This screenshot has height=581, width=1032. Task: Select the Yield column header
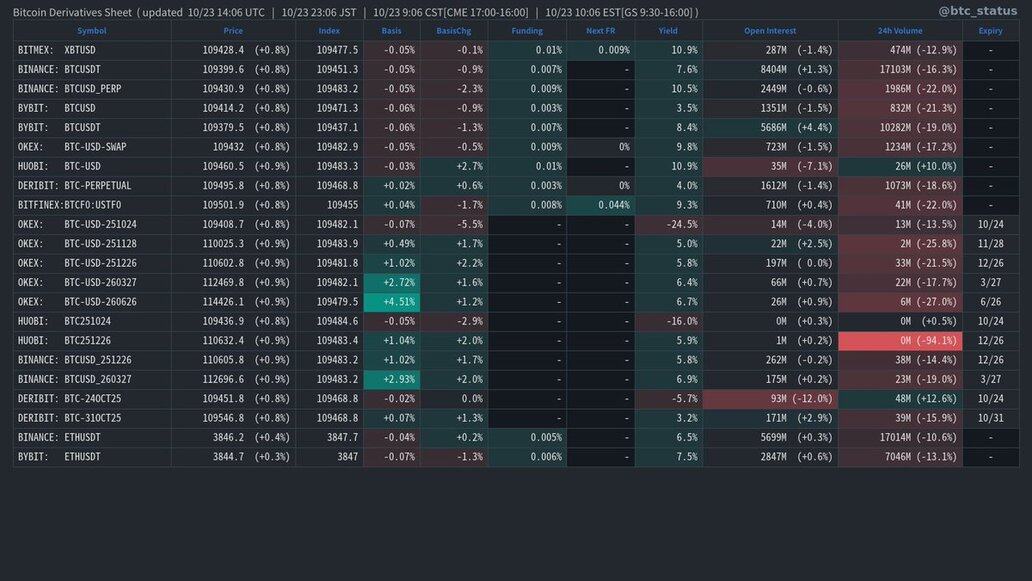(x=668, y=31)
